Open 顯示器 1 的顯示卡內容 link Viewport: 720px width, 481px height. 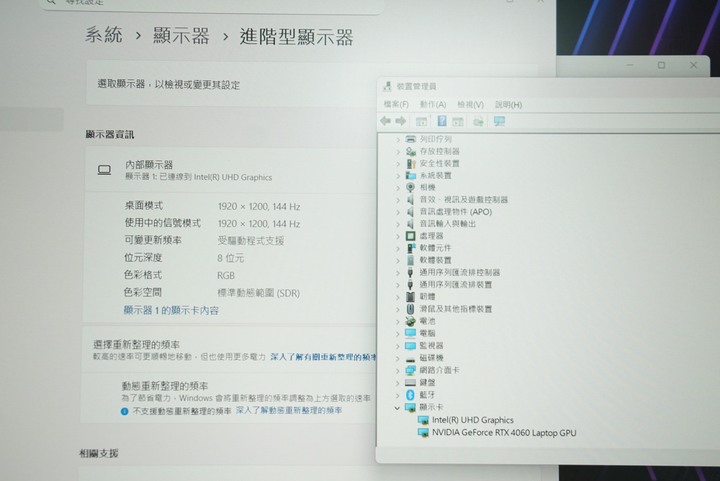pyautogui.click(x=170, y=311)
